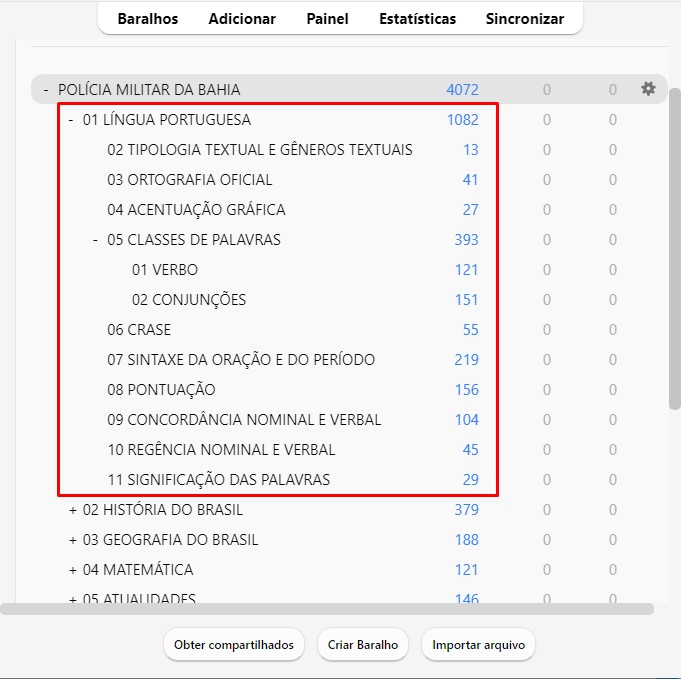The width and height of the screenshot is (681, 679).
Task: Open the Baralhos tab
Action: pos(148,19)
